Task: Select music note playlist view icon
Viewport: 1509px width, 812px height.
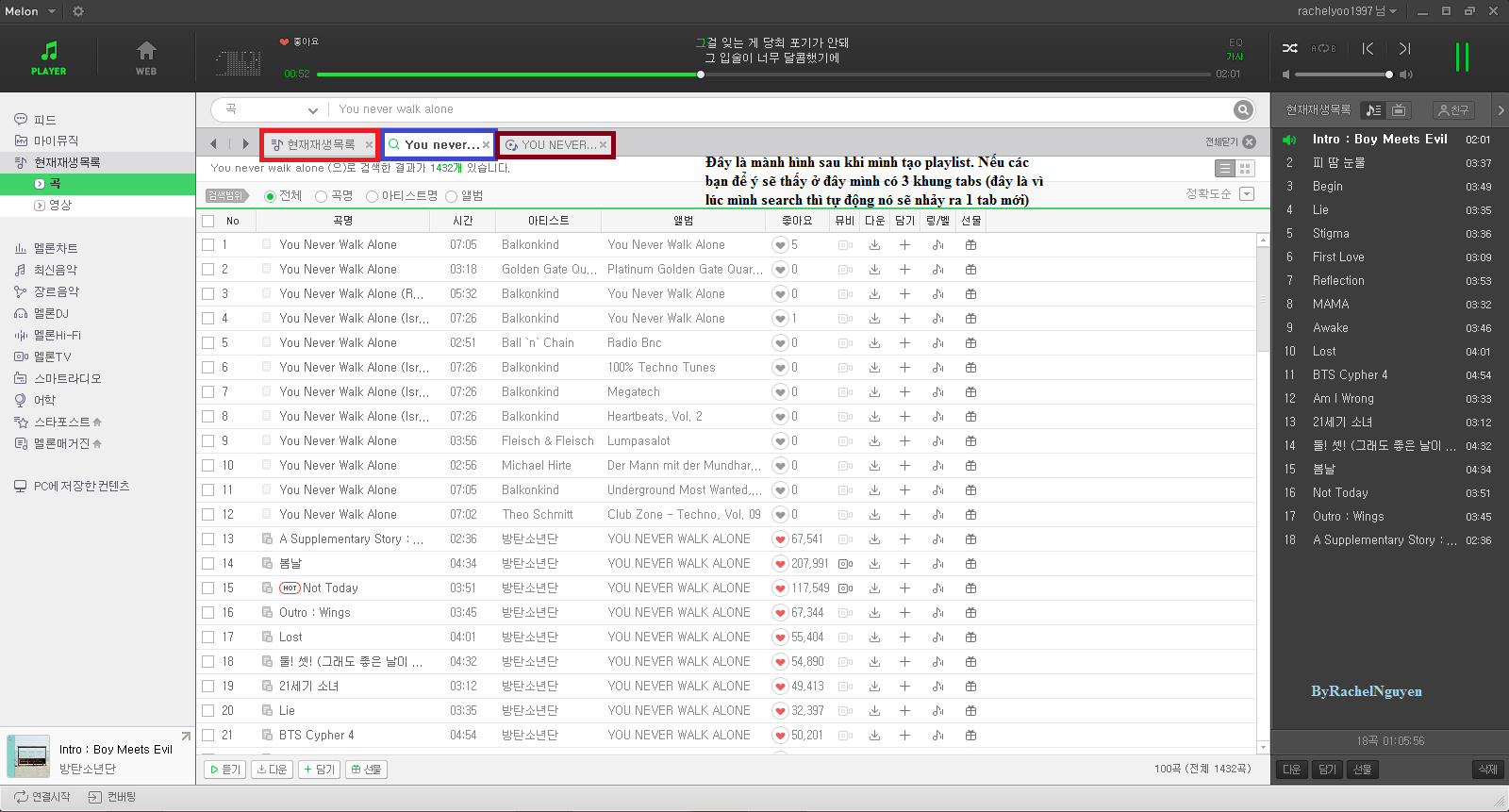Action: (x=1374, y=110)
